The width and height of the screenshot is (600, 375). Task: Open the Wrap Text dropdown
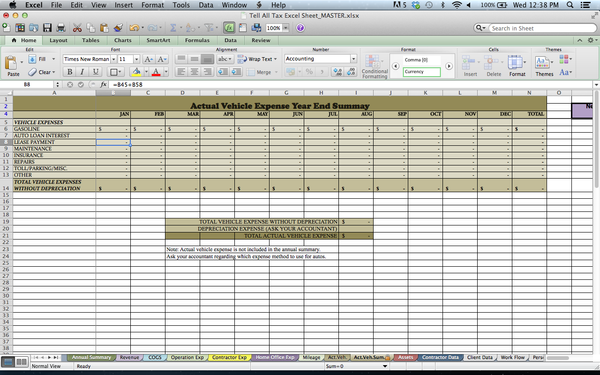pos(275,59)
